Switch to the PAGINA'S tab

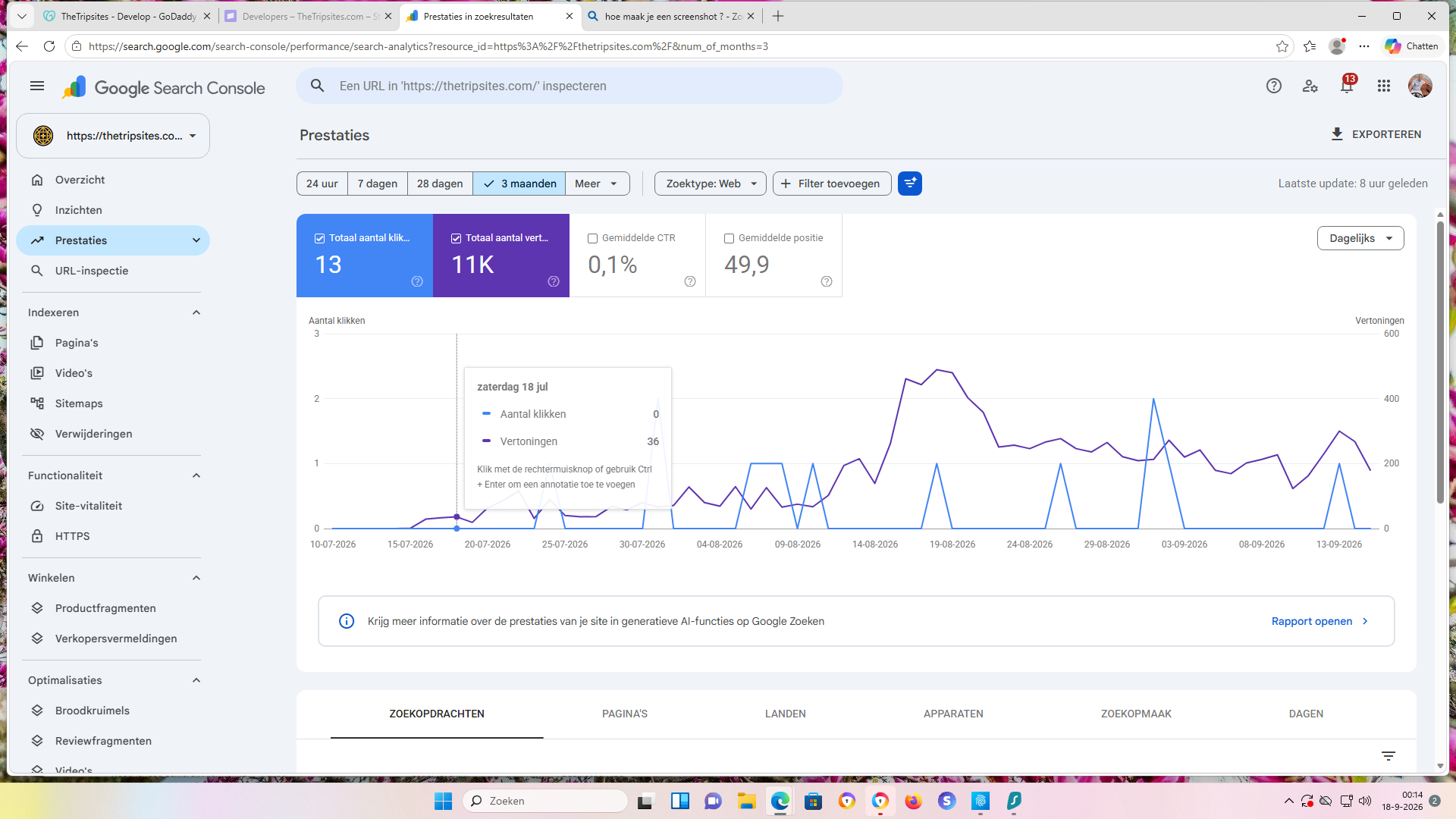625,714
